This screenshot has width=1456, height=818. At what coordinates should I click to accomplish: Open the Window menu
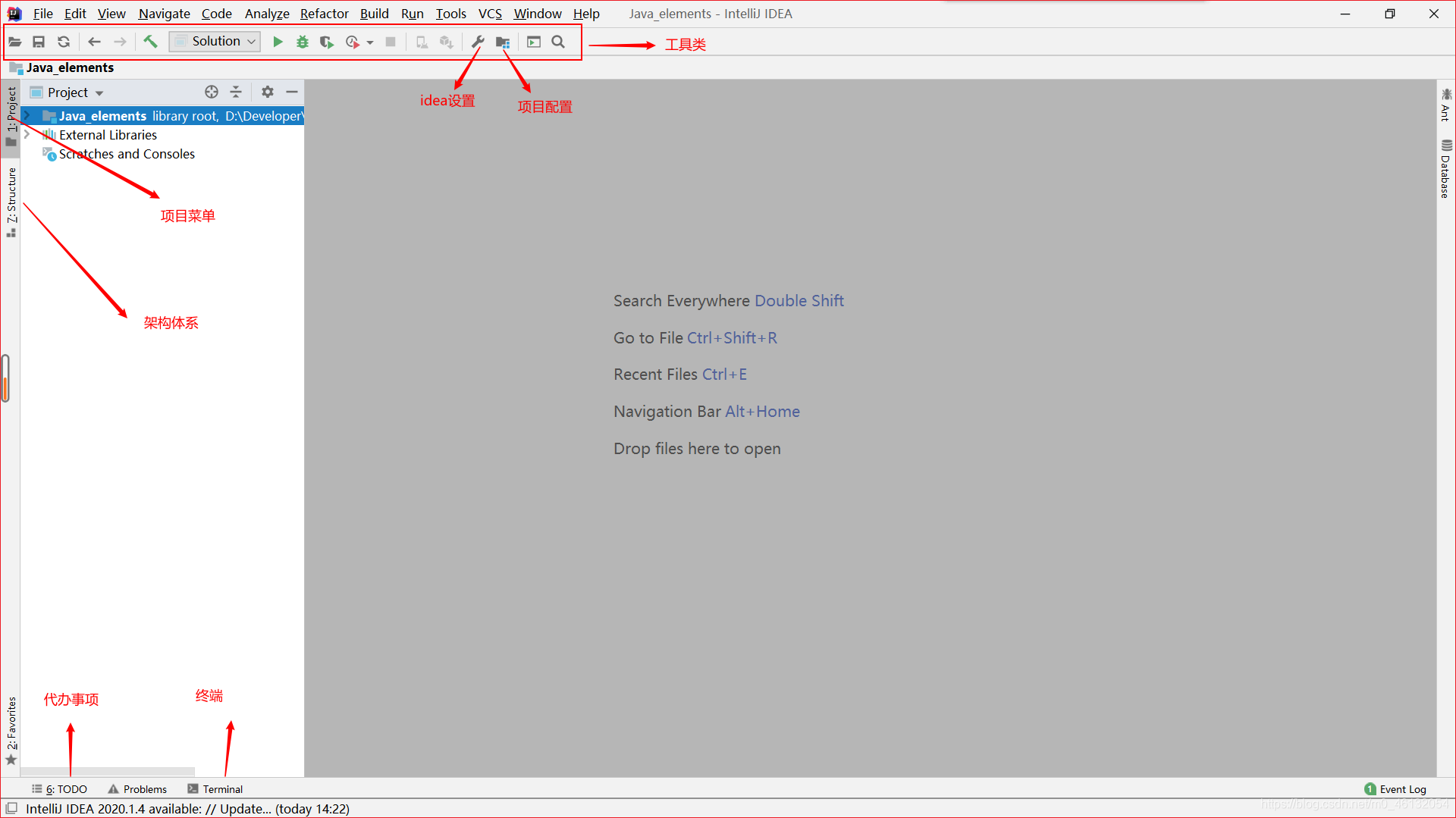click(538, 14)
